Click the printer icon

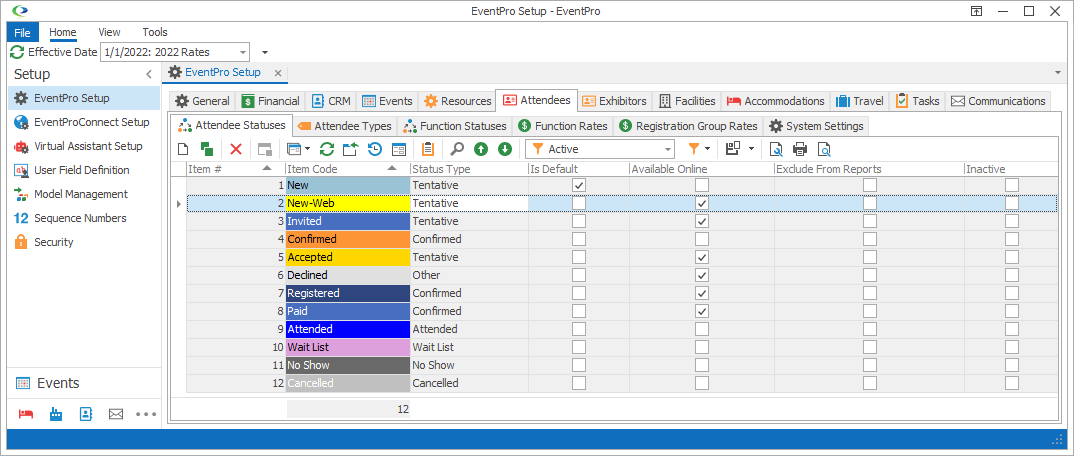800,149
